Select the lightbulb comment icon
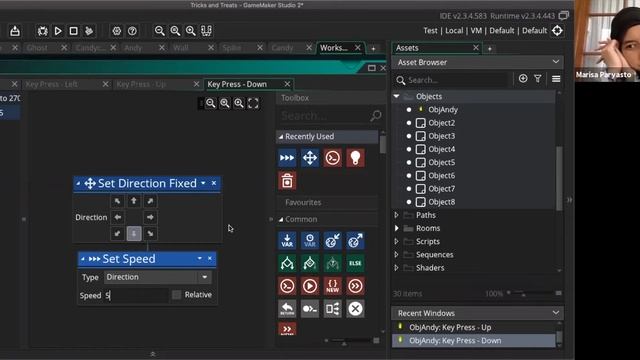640x360 pixels. point(355,158)
